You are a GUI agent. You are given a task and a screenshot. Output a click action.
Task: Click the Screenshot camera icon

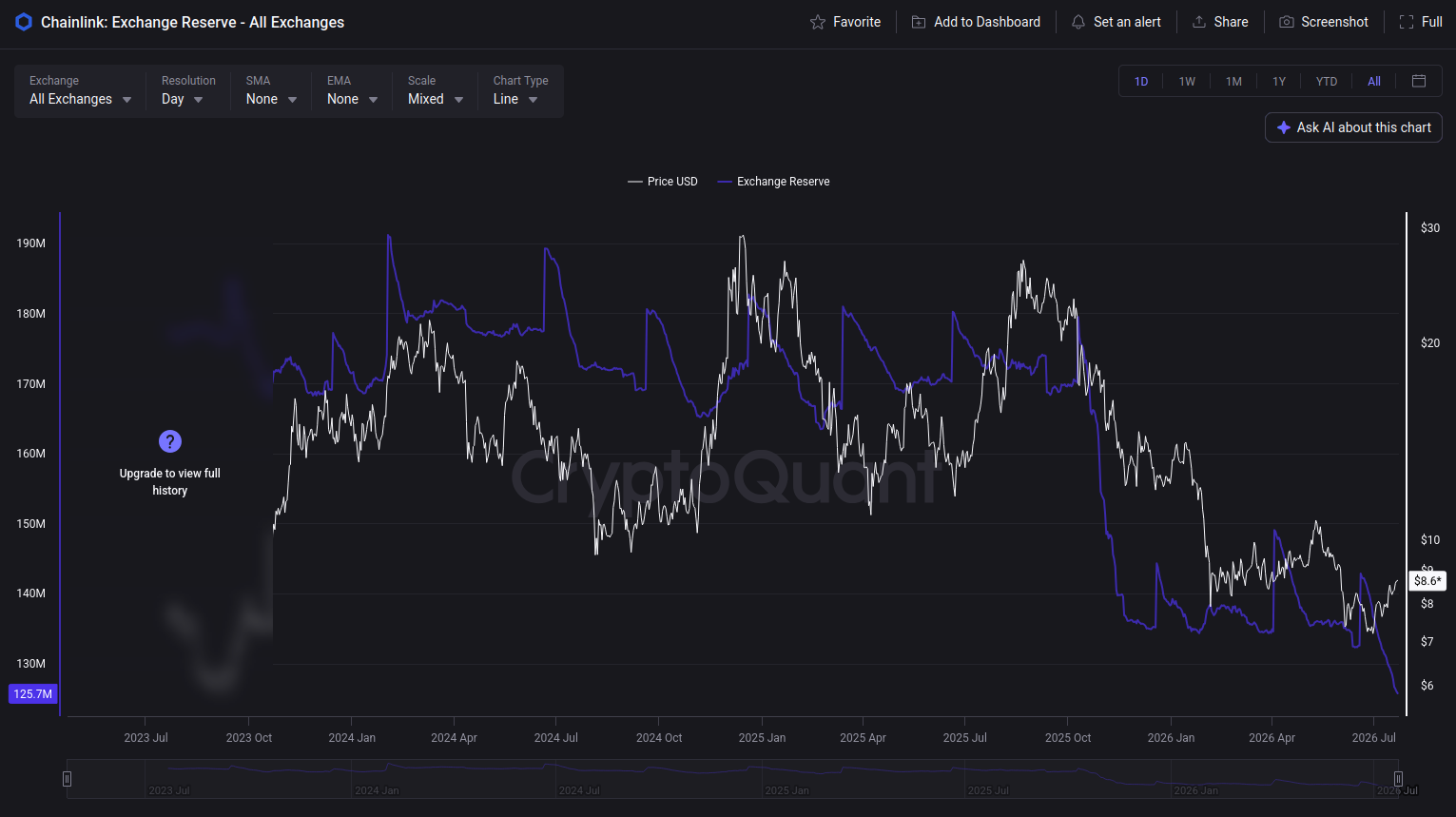tap(1287, 22)
